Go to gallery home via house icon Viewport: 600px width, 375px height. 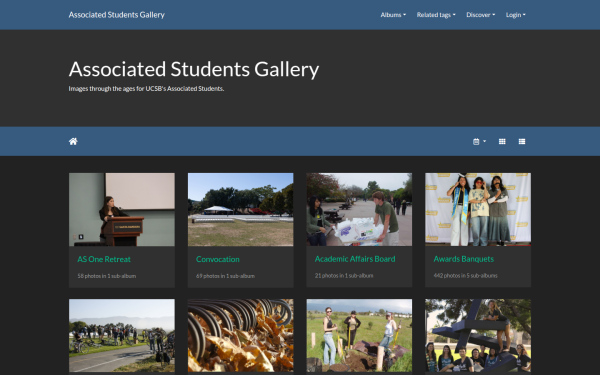pyautogui.click(x=73, y=142)
